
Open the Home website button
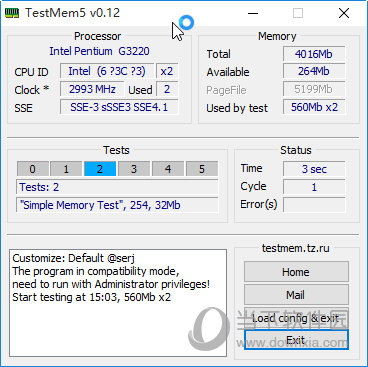296,272
